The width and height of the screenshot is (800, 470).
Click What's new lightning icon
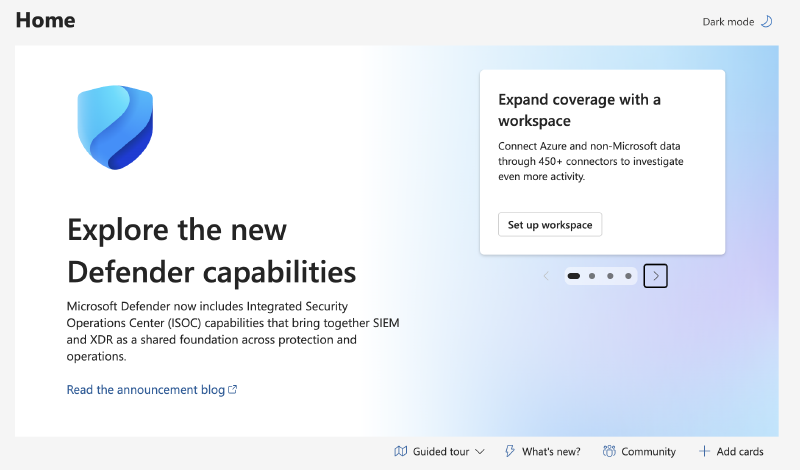[510, 451]
